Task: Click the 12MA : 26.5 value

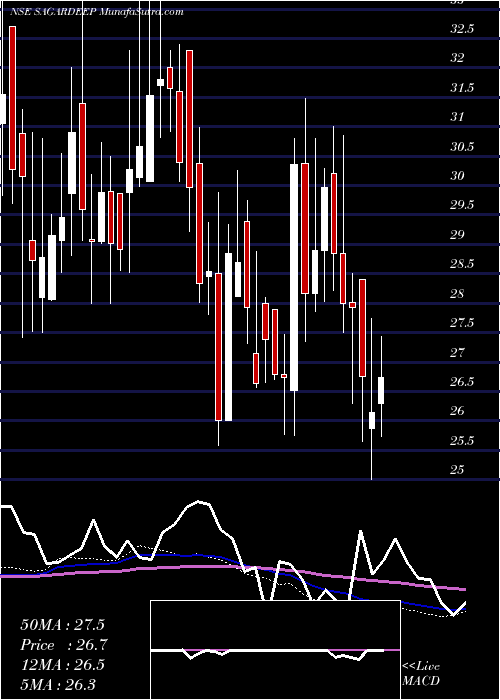Action: coord(63,665)
